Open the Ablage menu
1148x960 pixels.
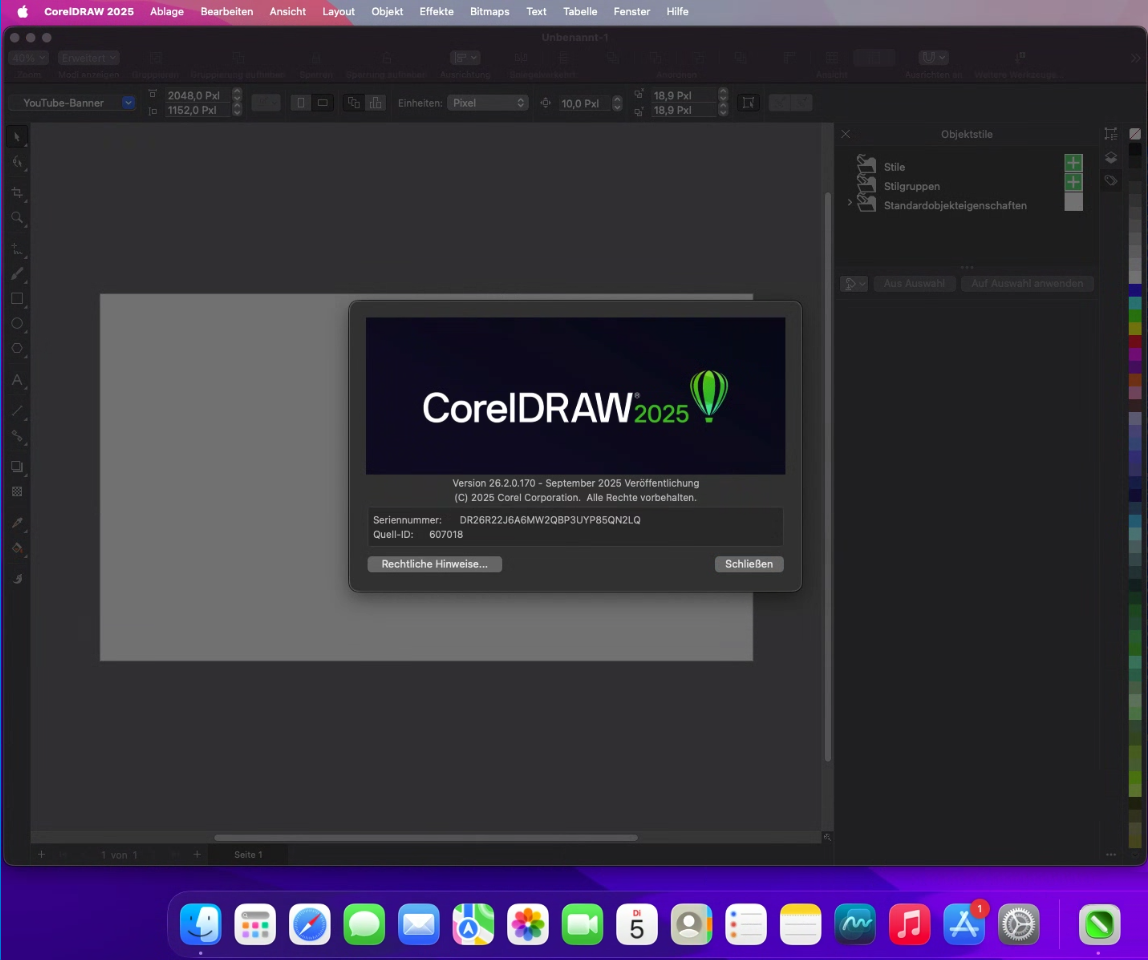tap(167, 11)
